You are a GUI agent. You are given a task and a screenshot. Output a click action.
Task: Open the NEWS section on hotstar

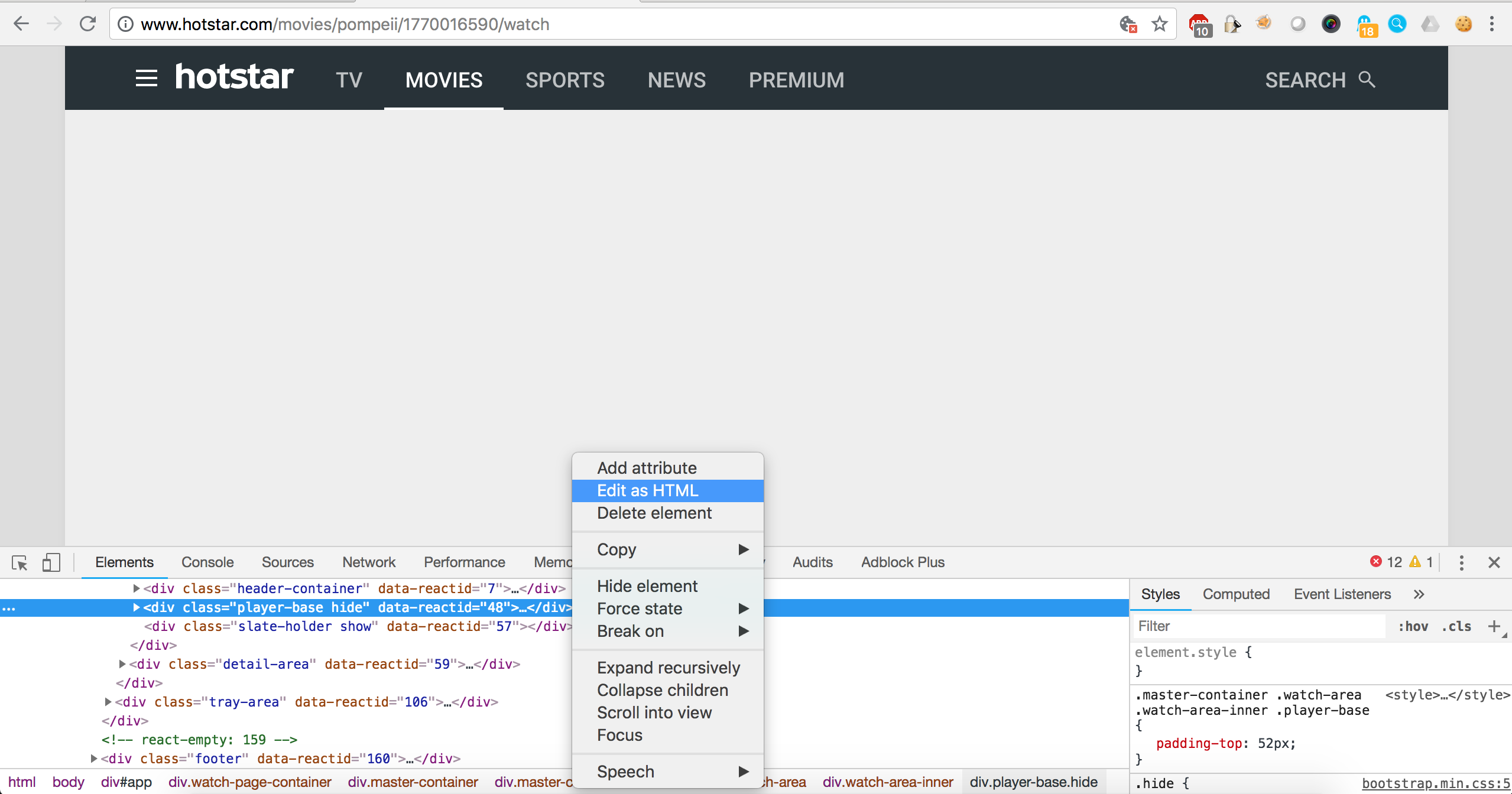(677, 80)
